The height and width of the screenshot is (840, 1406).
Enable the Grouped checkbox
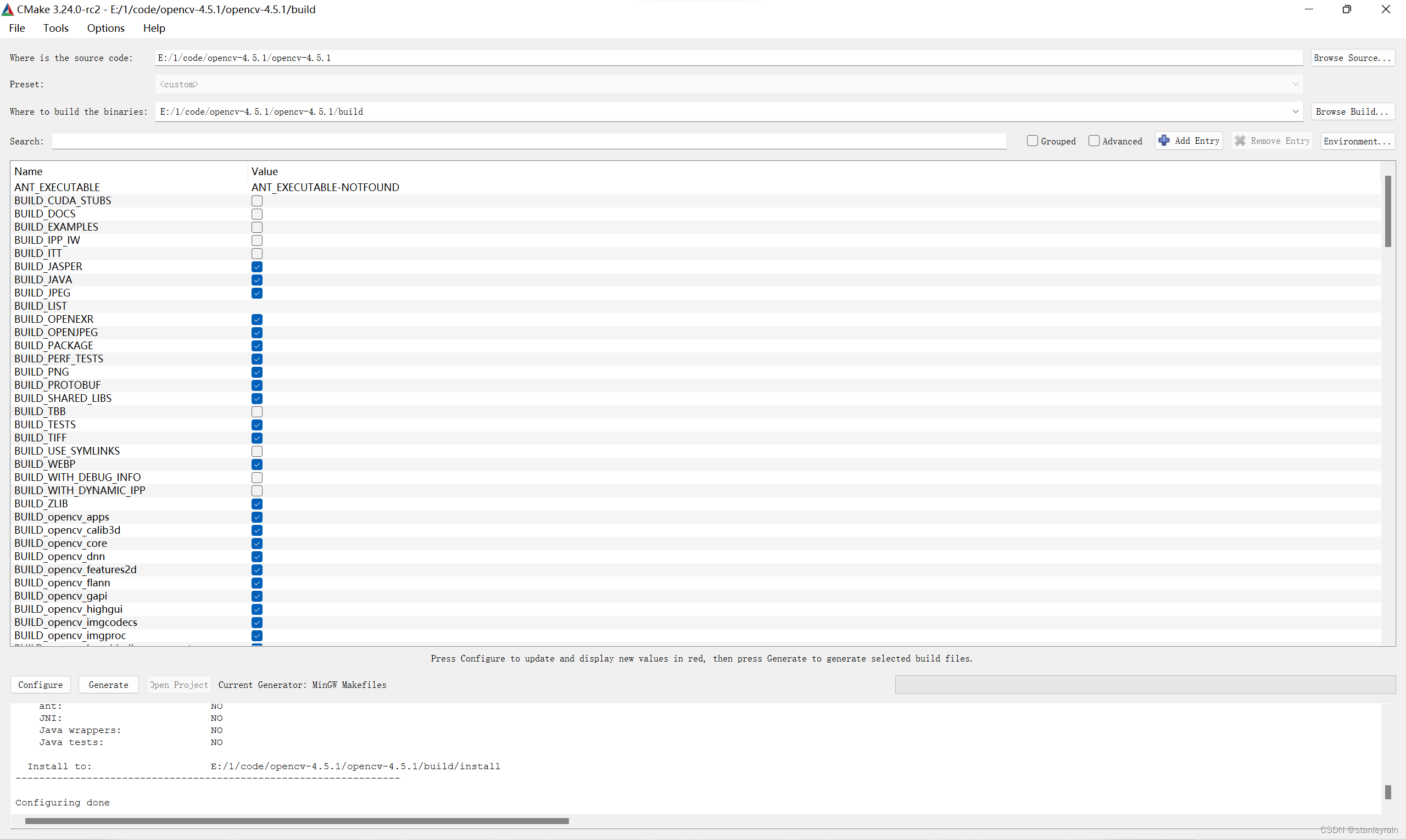[1033, 141]
